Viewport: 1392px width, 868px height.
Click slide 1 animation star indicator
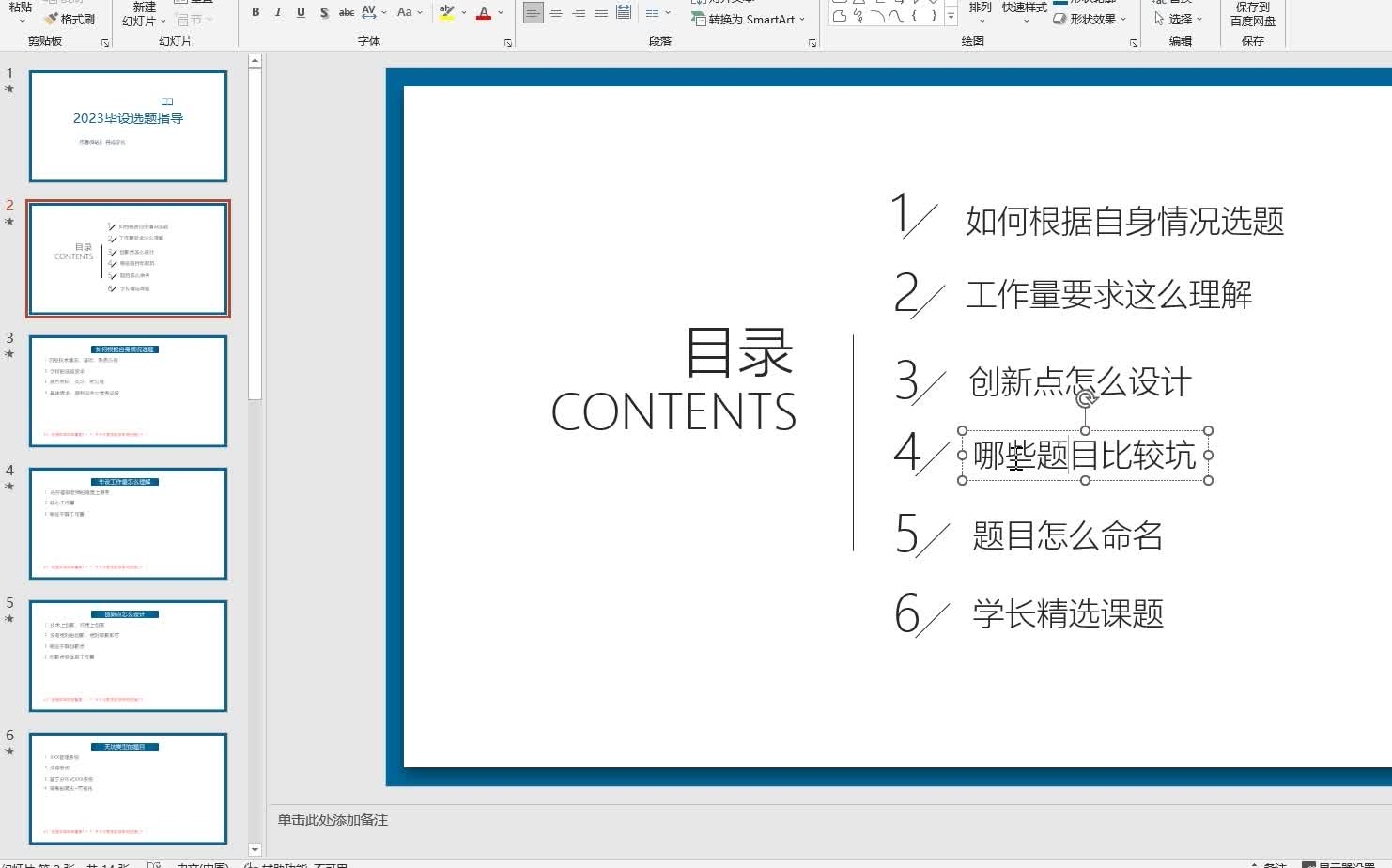pyautogui.click(x=9, y=89)
